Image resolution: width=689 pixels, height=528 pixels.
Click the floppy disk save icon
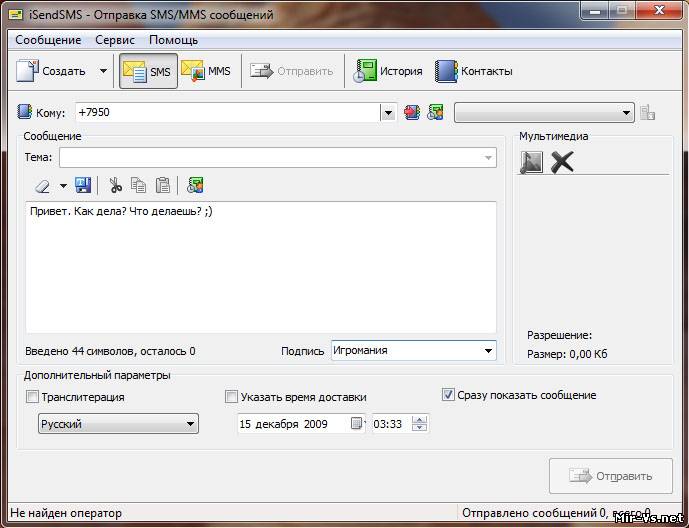[x=83, y=185]
